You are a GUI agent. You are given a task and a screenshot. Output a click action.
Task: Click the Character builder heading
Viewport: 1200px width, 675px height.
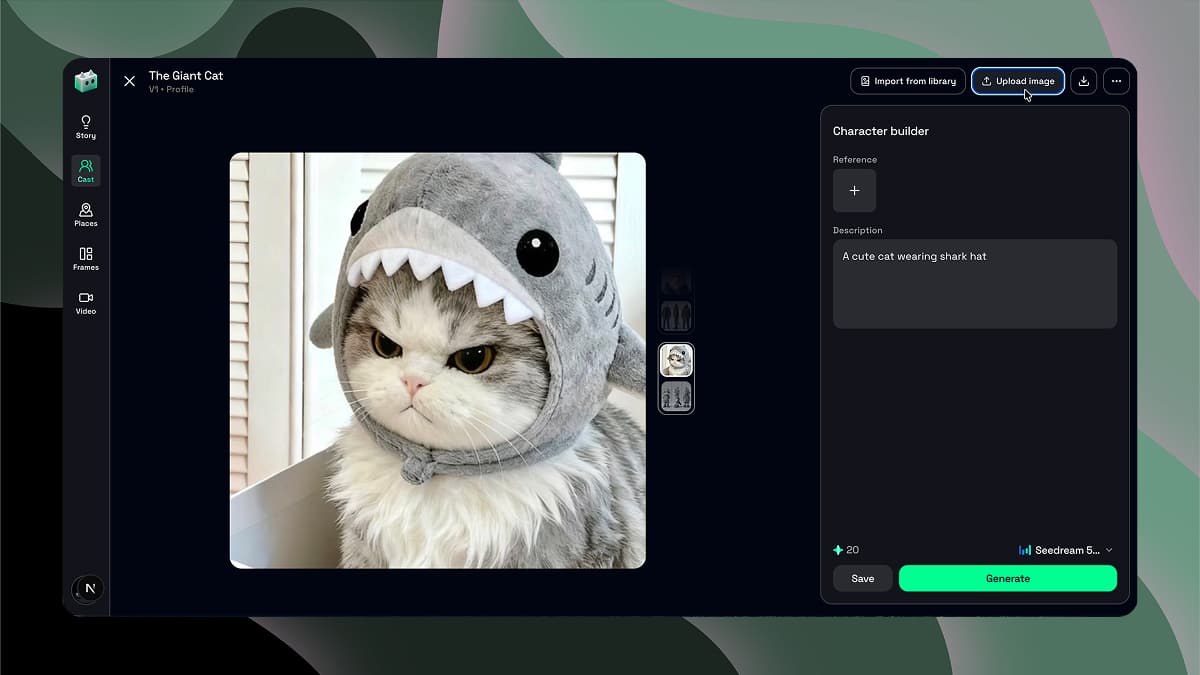881,131
